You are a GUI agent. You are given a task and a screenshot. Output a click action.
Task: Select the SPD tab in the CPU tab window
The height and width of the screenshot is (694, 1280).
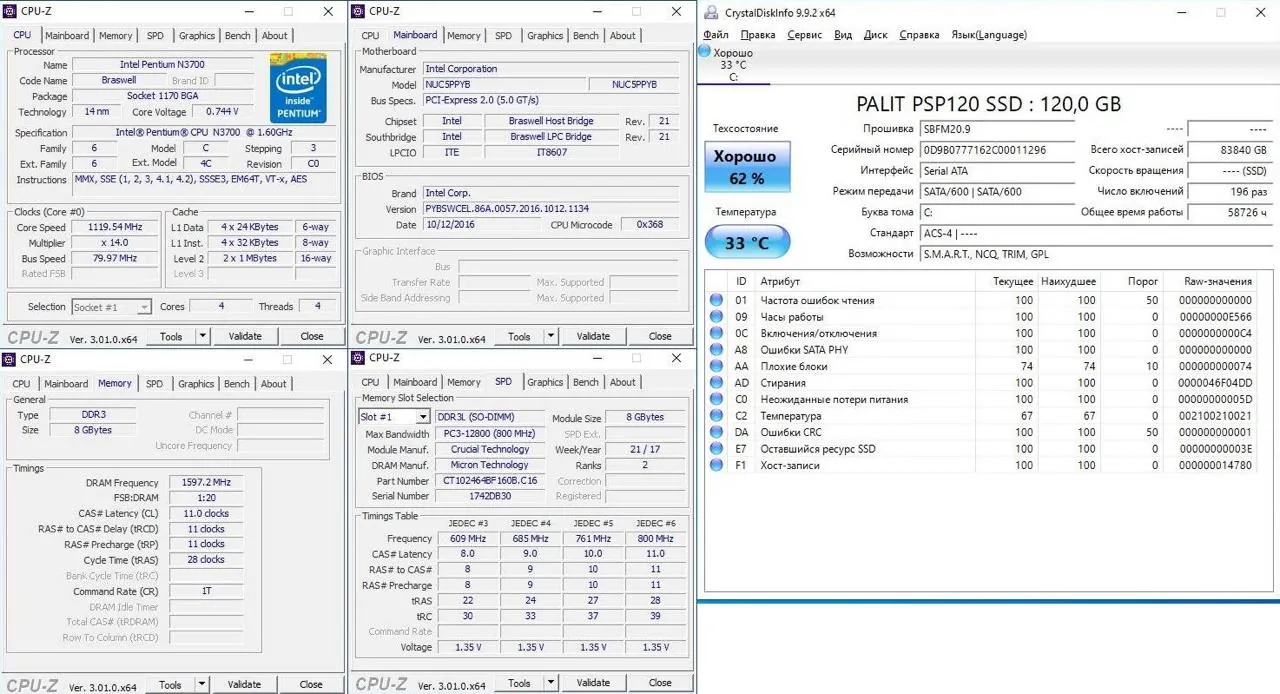(x=155, y=36)
